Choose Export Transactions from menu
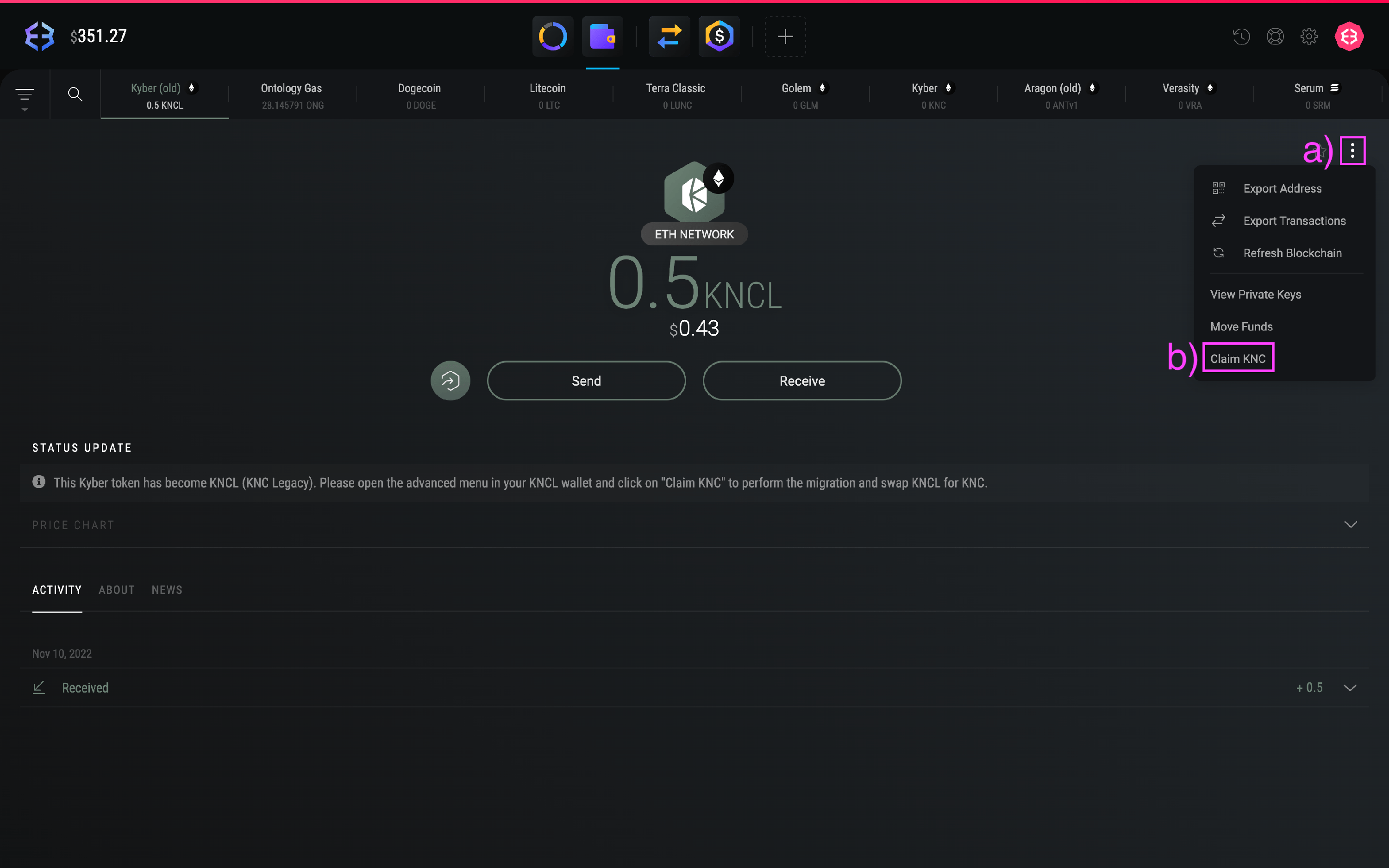The height and width of the screenshot is (868, 1389). (1294, 221)
